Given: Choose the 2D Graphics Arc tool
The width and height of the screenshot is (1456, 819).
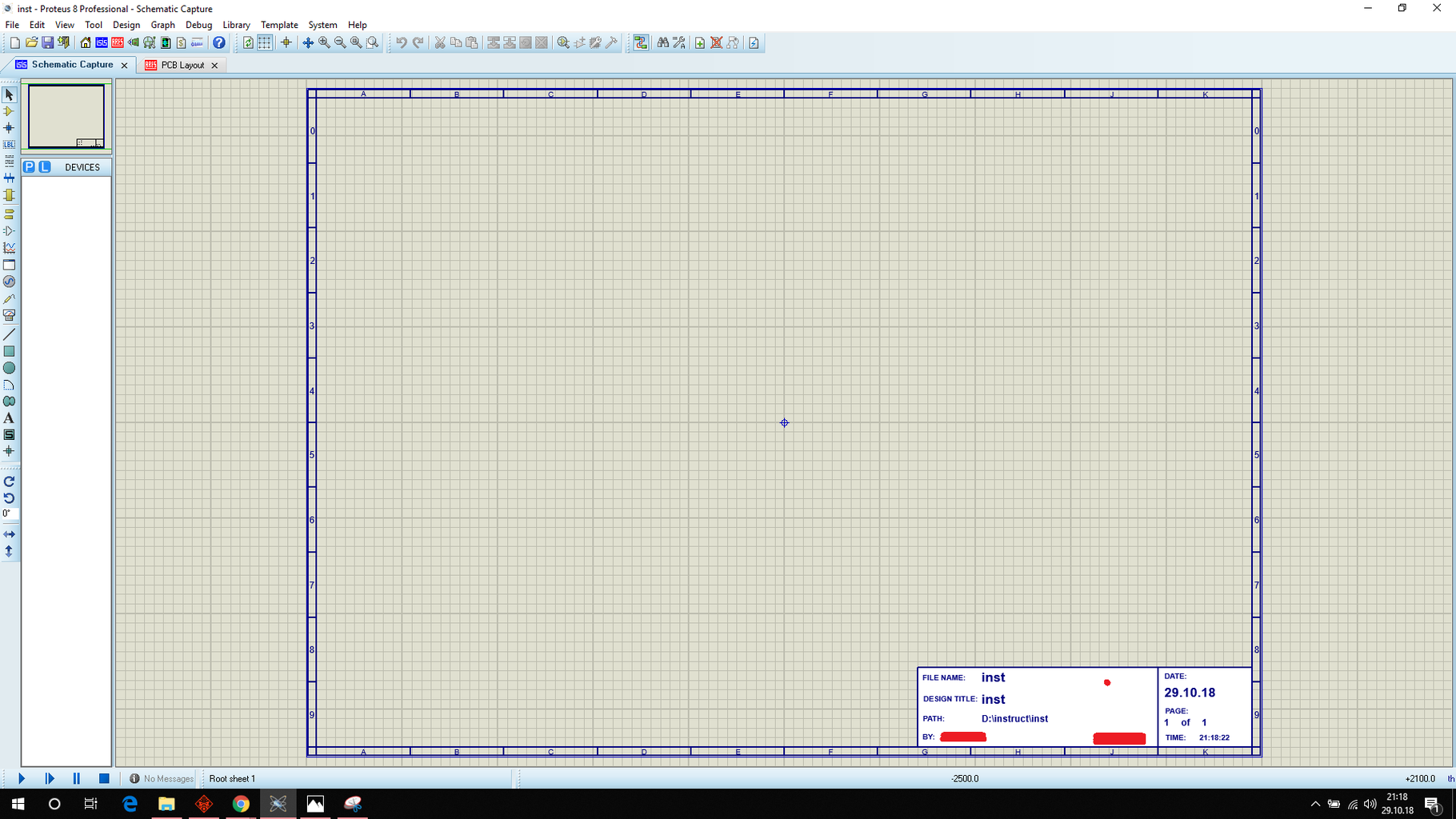Looking at the screenshot, I should (9, 385).
